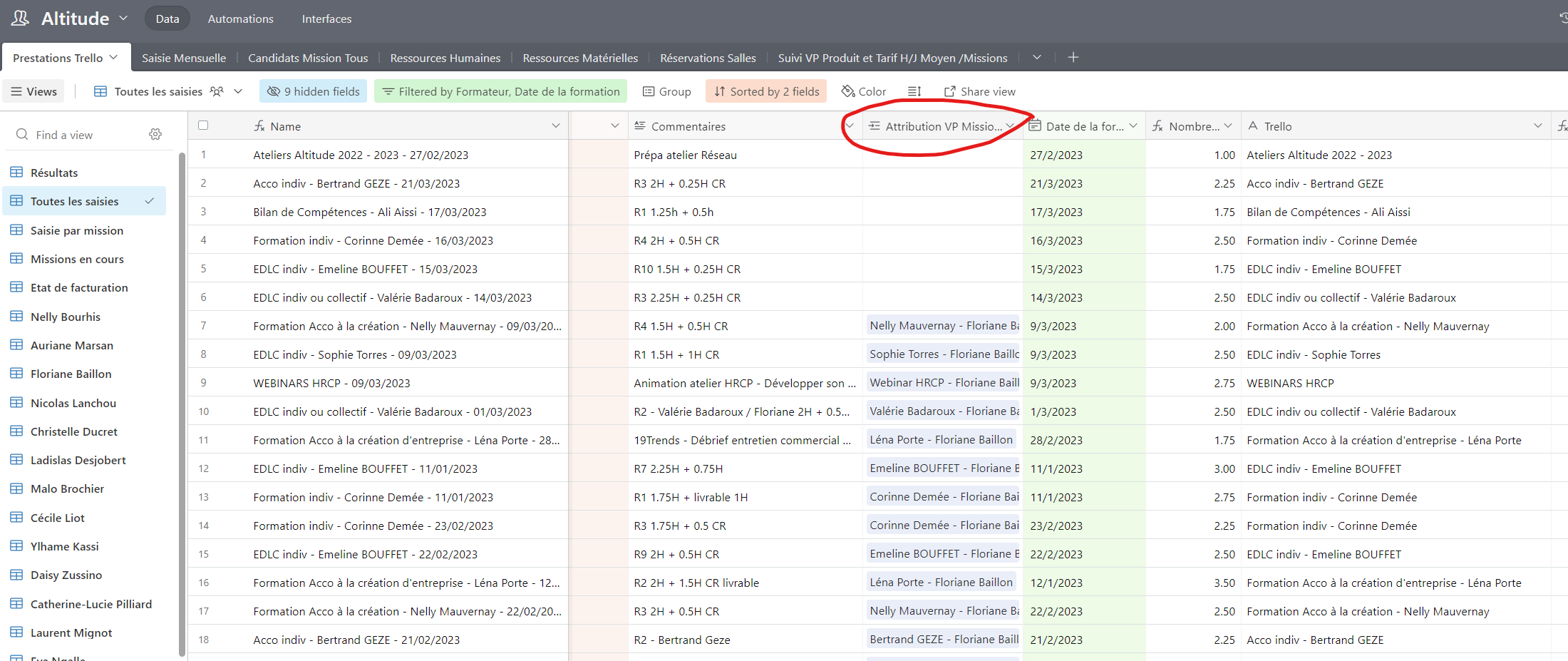Open the Nelly Bourhis view

pyautogui.click(x=84, y=317)
